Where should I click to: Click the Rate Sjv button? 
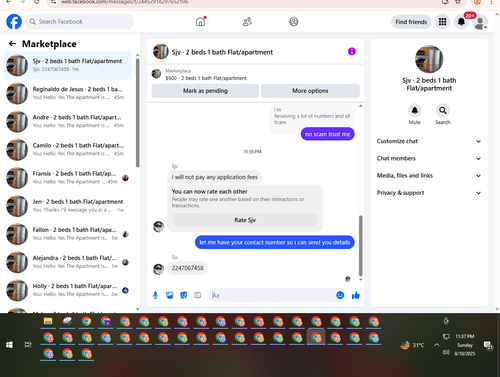click(x=245, y=220)
